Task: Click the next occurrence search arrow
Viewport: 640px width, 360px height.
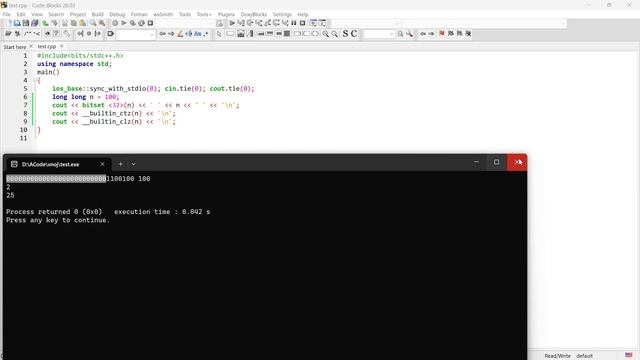Action: click(171, 34)
